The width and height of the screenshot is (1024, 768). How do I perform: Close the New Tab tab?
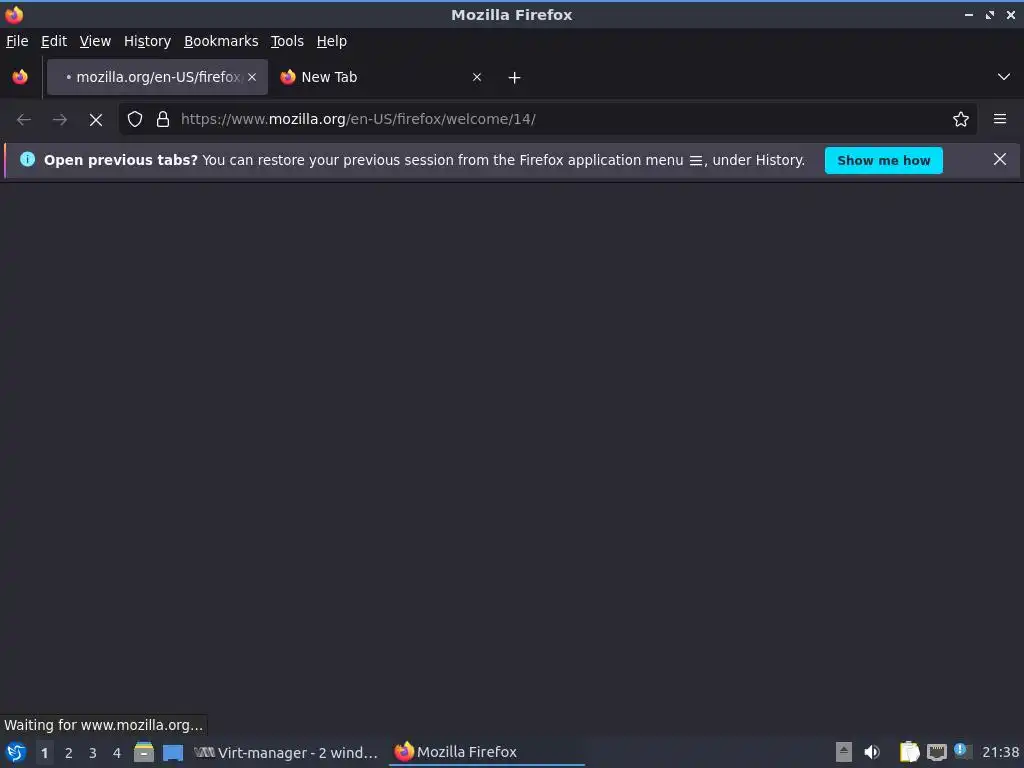pos(477,77)
